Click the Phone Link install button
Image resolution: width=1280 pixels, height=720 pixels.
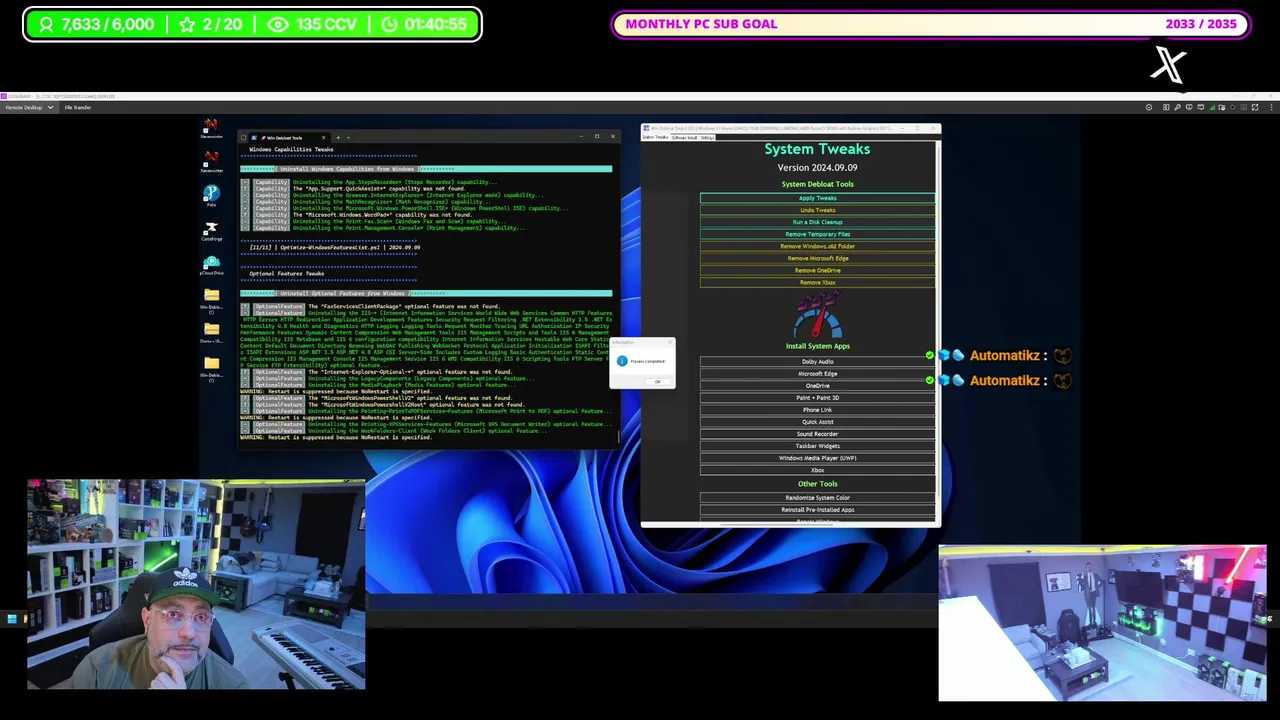click(x=817, y=410)
